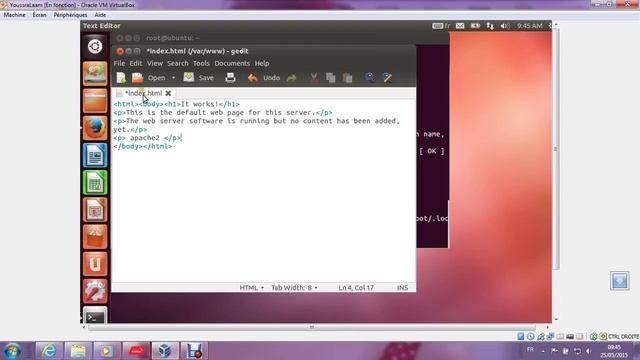640x360 pixels.
Task: Open gedit Help menu
Action: pyautogui.click(x=262, y=63)
